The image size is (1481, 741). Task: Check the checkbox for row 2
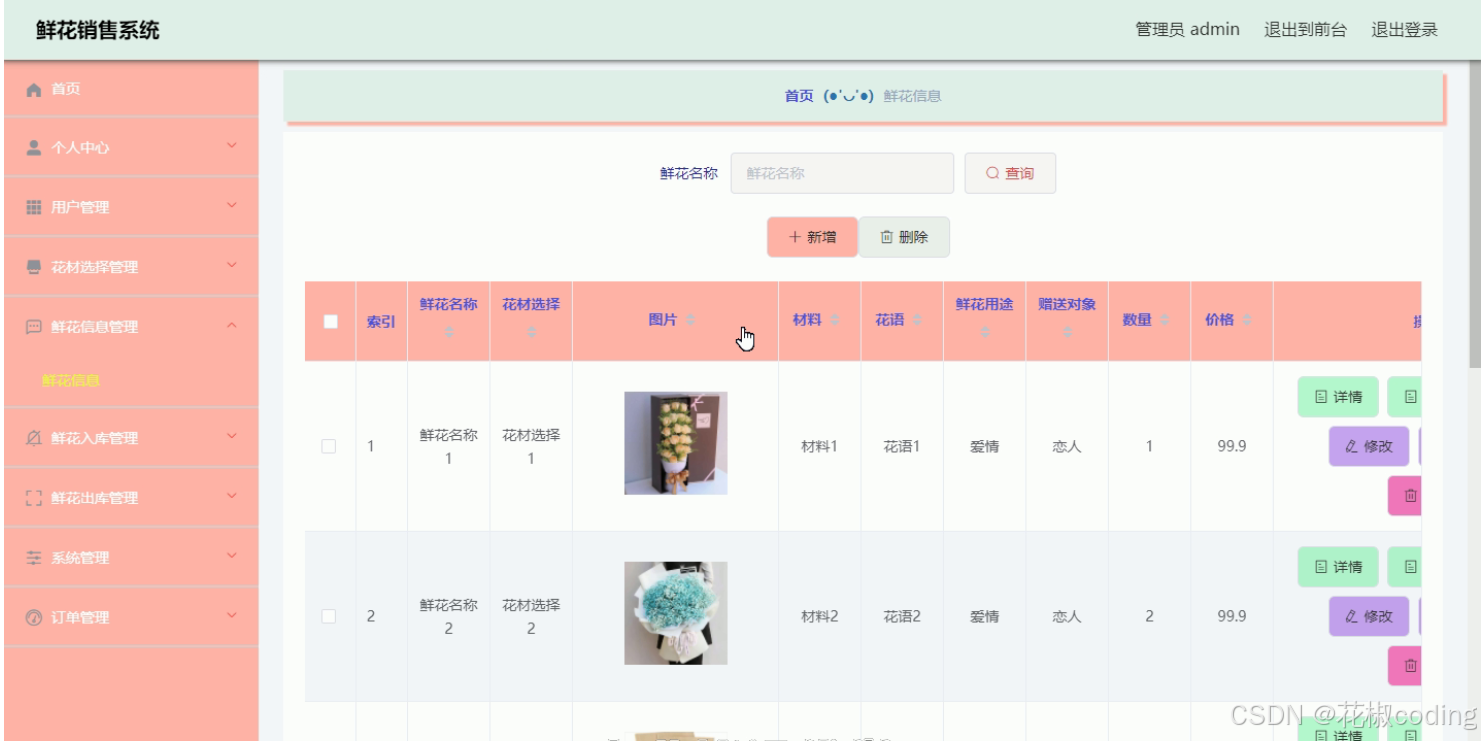[x=330, y=616]
